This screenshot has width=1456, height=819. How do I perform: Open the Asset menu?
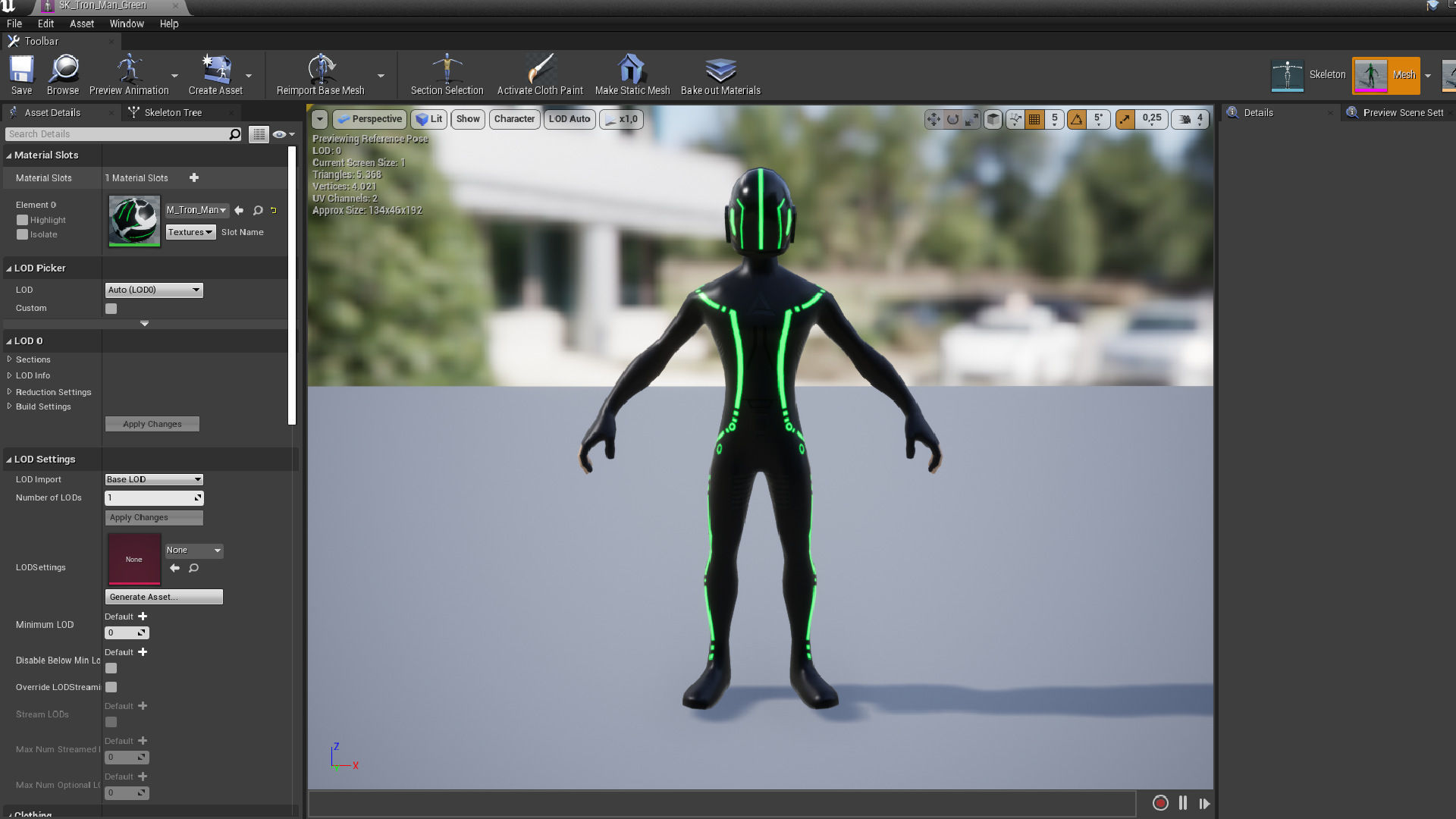click(x=81, y=24)
